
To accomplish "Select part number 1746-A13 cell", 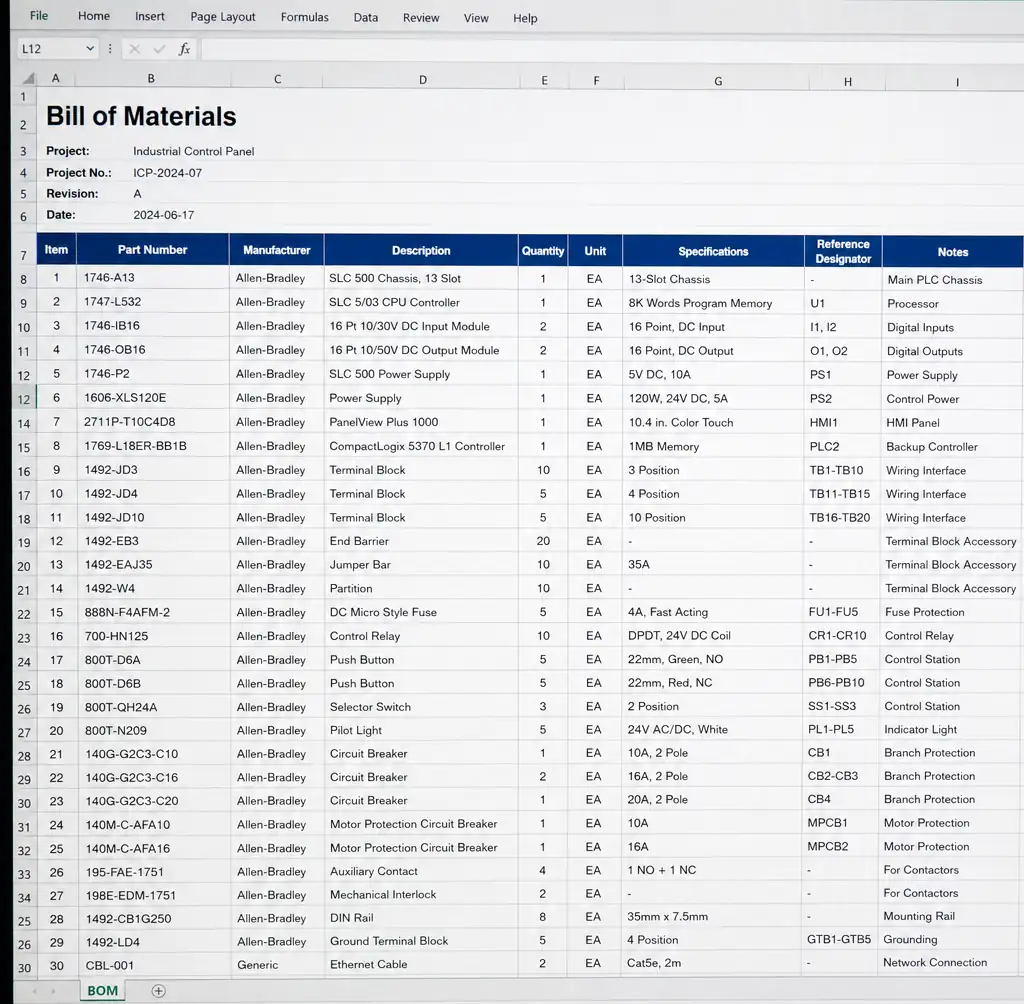I will (153, 278).
